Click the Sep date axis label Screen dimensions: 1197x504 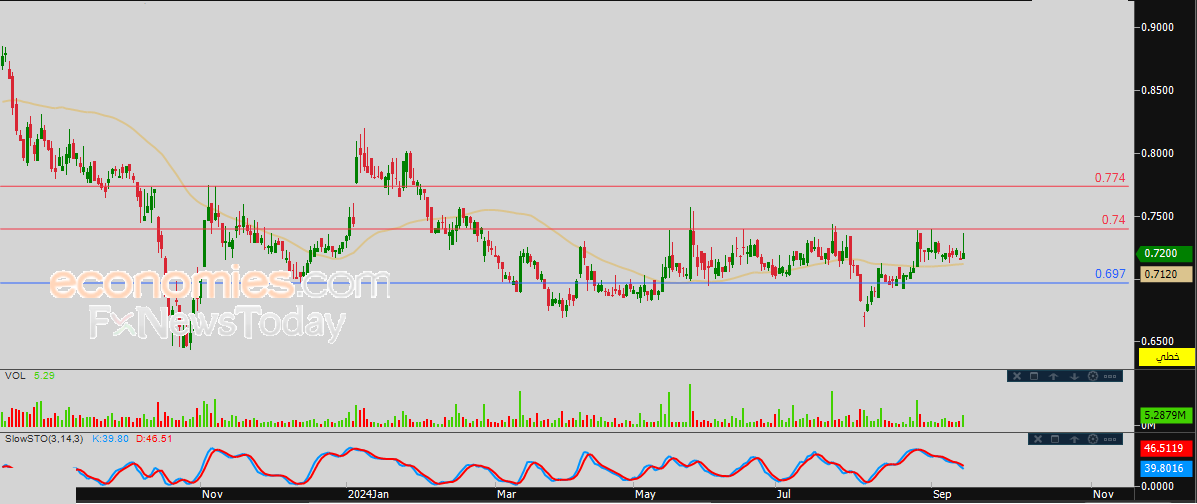[x=943, y=495]
